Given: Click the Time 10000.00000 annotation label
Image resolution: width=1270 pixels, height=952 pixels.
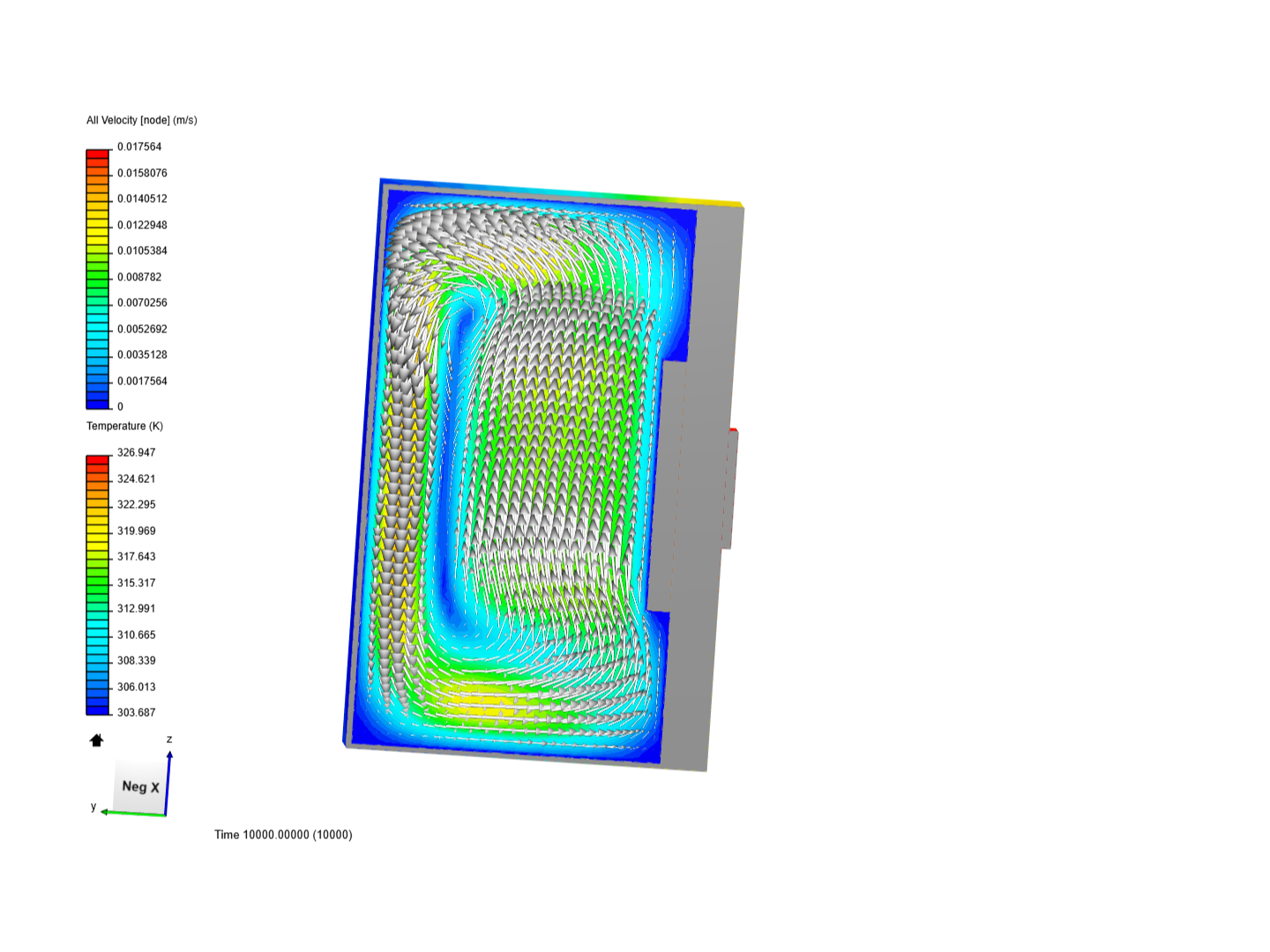Looking at the screenshot, I should click(x=282, y=835).
